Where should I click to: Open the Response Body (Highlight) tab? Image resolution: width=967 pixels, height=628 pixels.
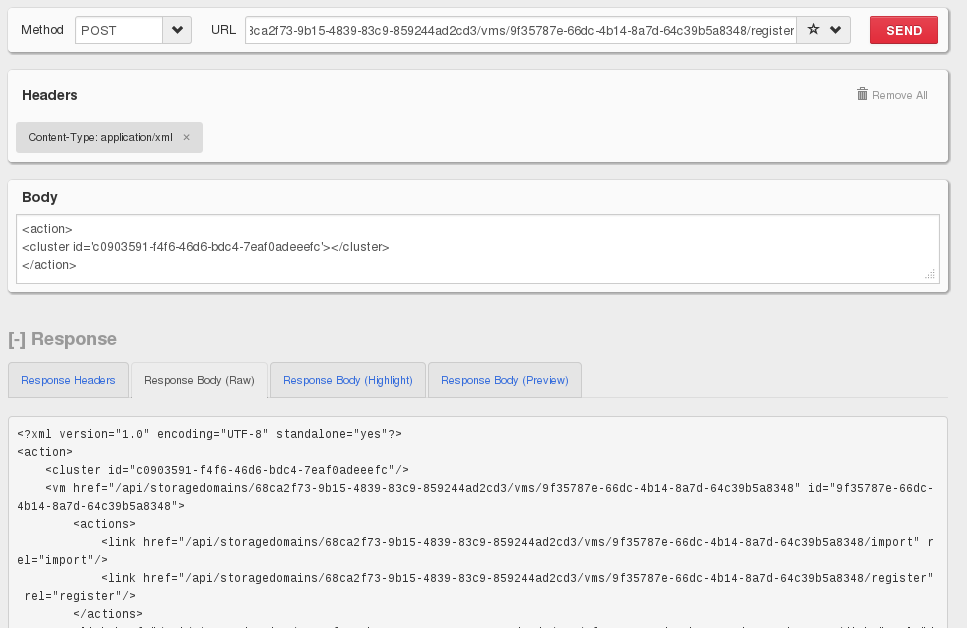pos(347,380)
